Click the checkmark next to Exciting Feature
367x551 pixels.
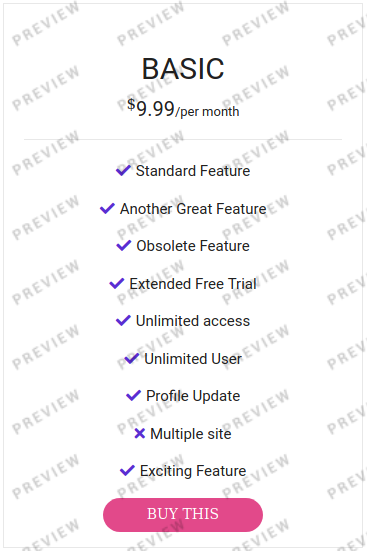point(127,471)
